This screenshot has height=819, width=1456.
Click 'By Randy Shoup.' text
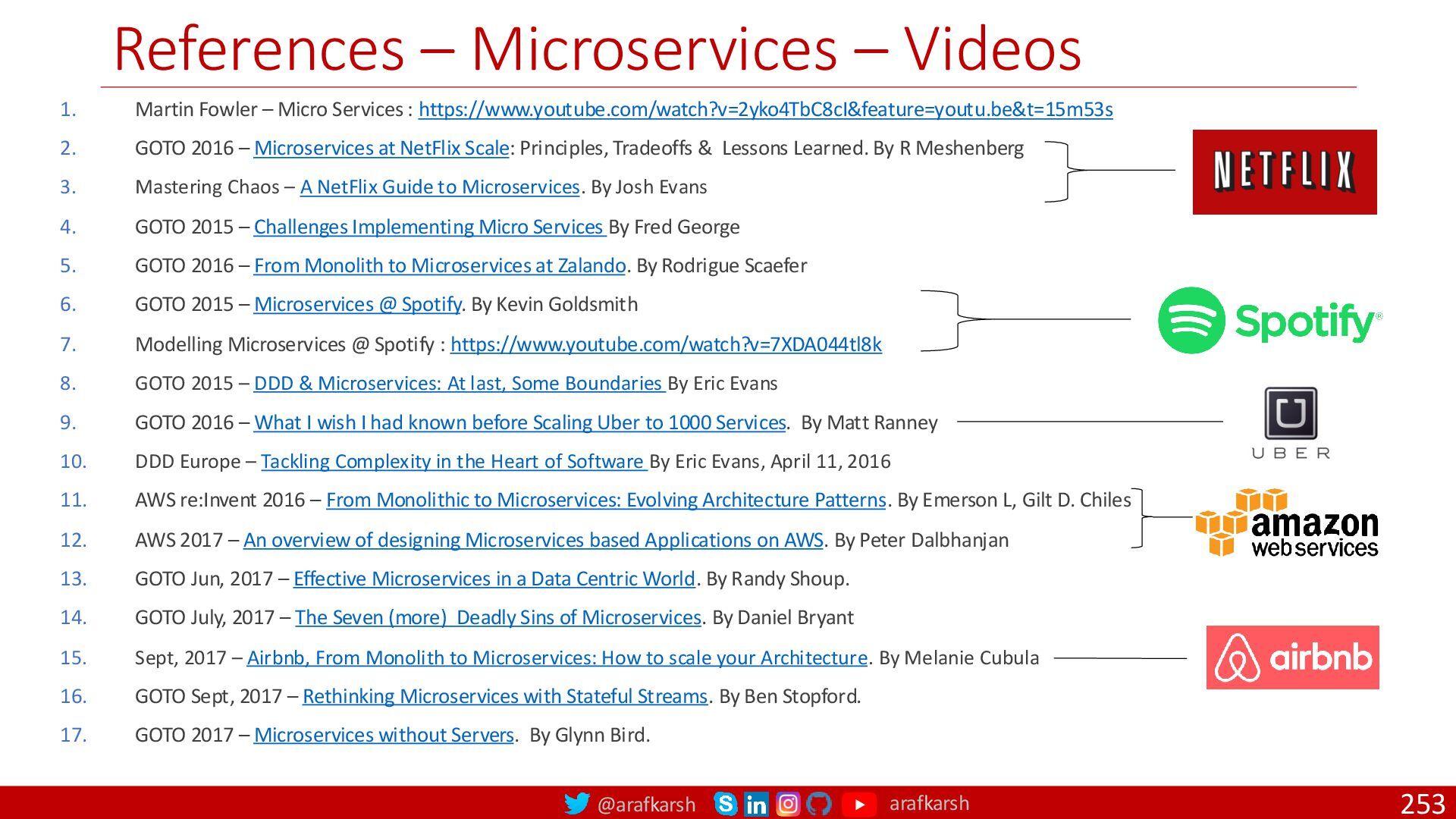[x=778, y=579]
